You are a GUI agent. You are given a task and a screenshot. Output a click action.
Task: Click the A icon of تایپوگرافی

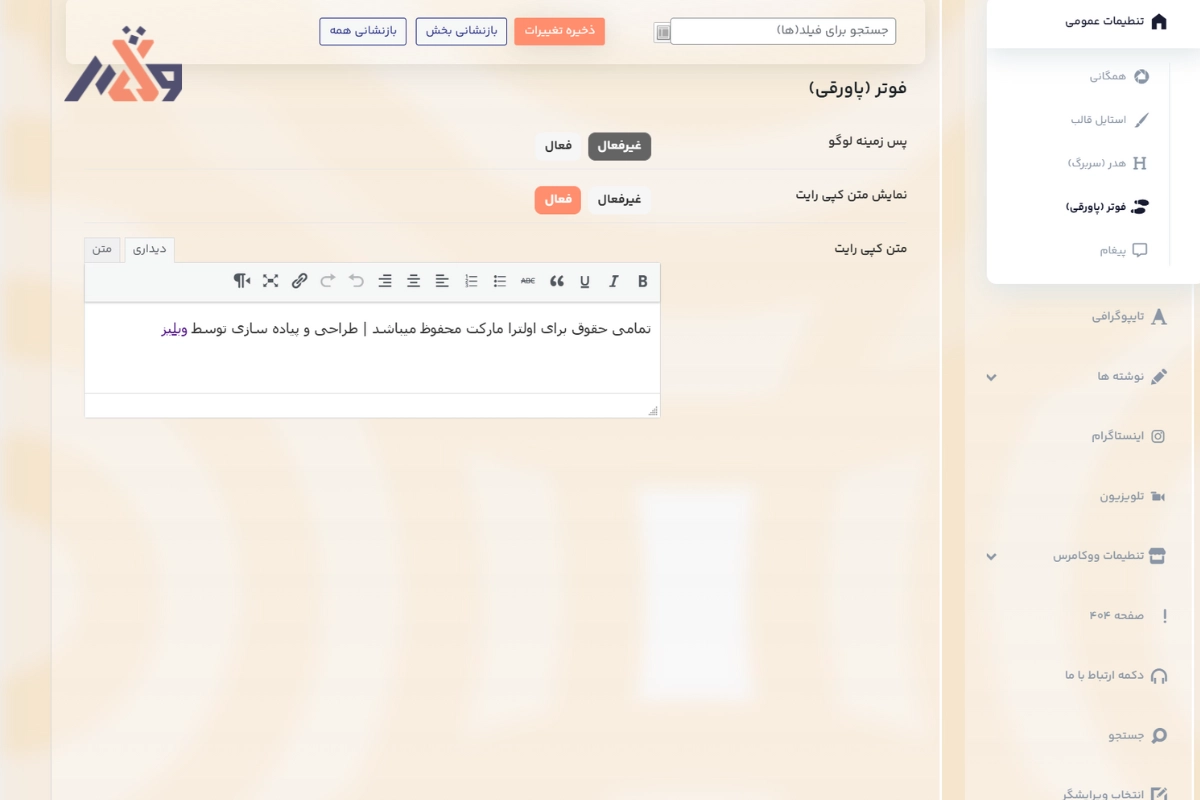pos(1159,317)
